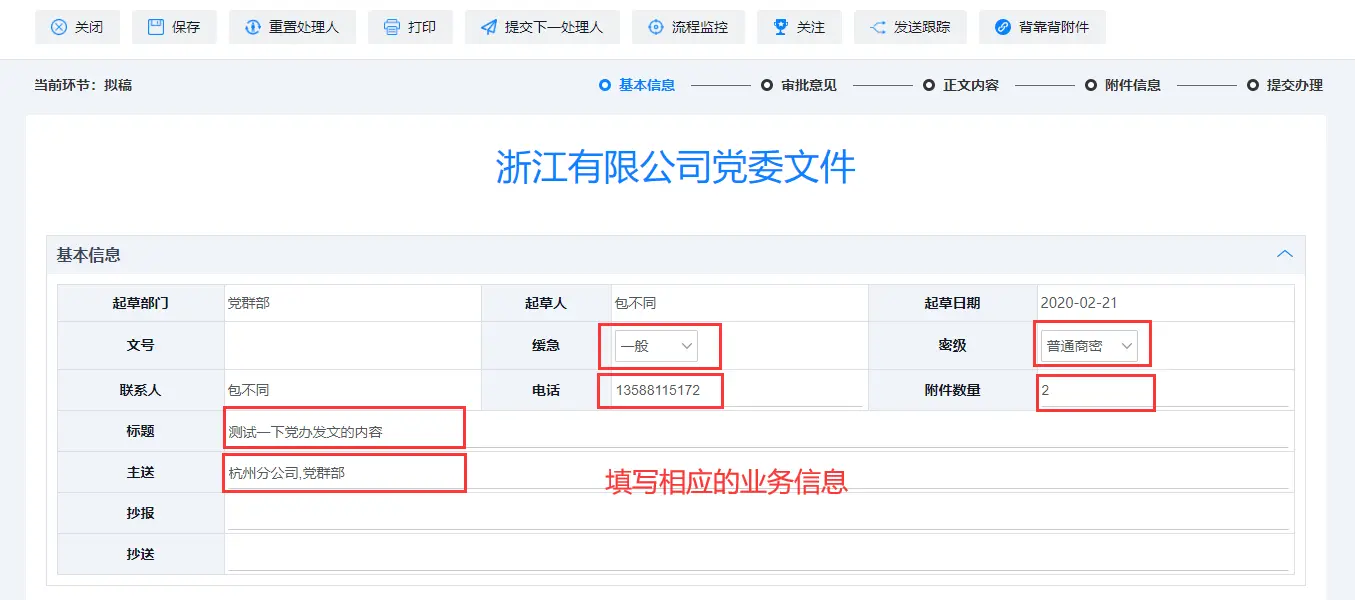Click the 起草日期 value 2020-02-21
The height and width of the screenshot is (600, 1355).
click(1079, 303)
